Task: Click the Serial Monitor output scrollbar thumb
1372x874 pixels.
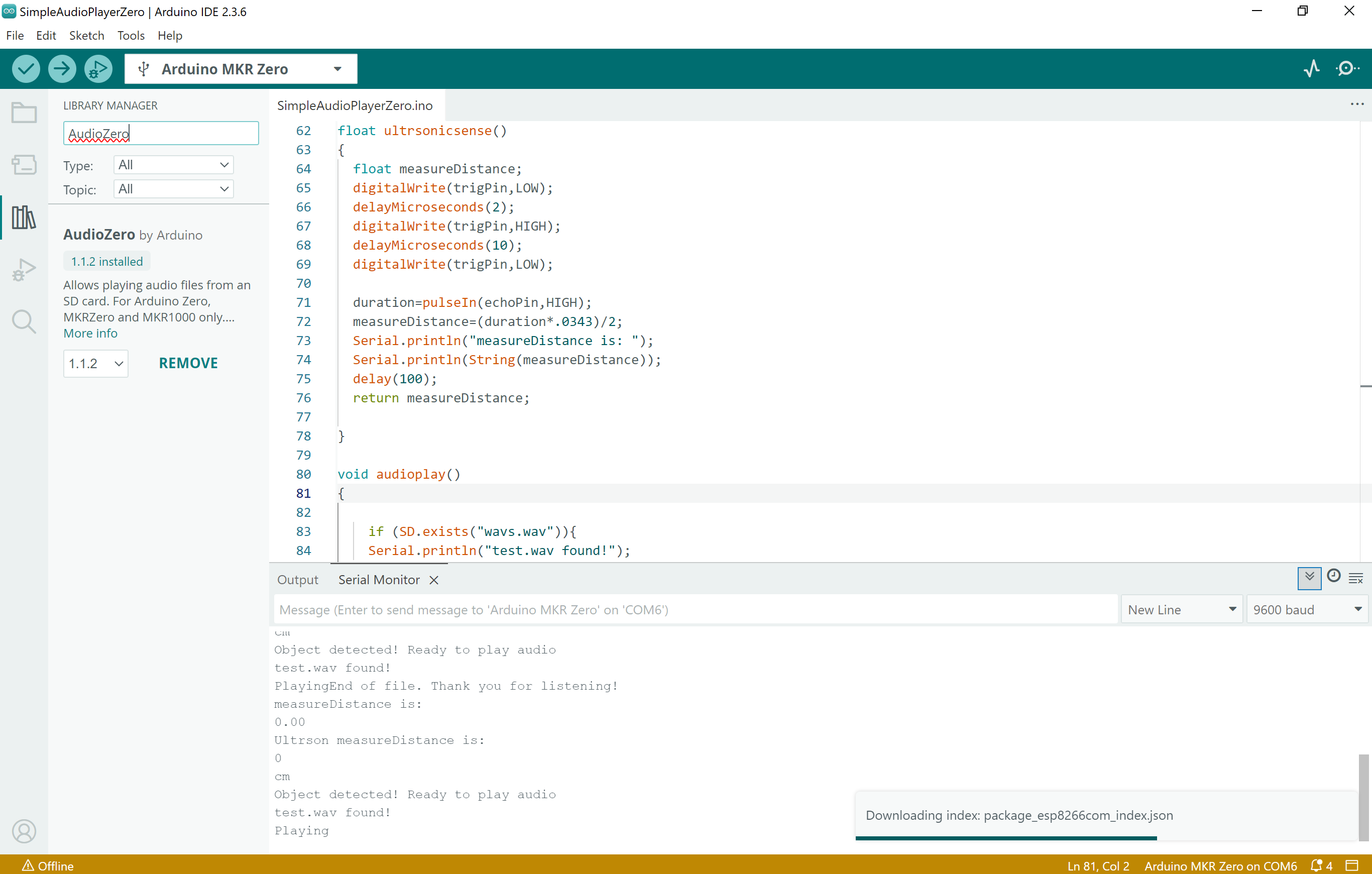Action: click(x=1363, y=797)
